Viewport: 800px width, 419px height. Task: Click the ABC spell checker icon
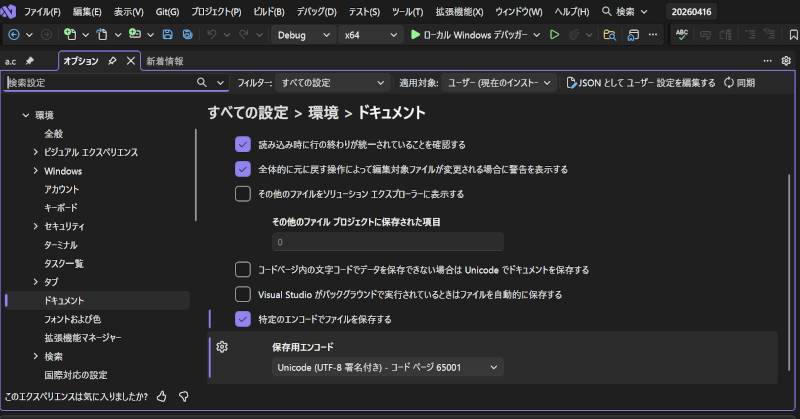(682, 35)
